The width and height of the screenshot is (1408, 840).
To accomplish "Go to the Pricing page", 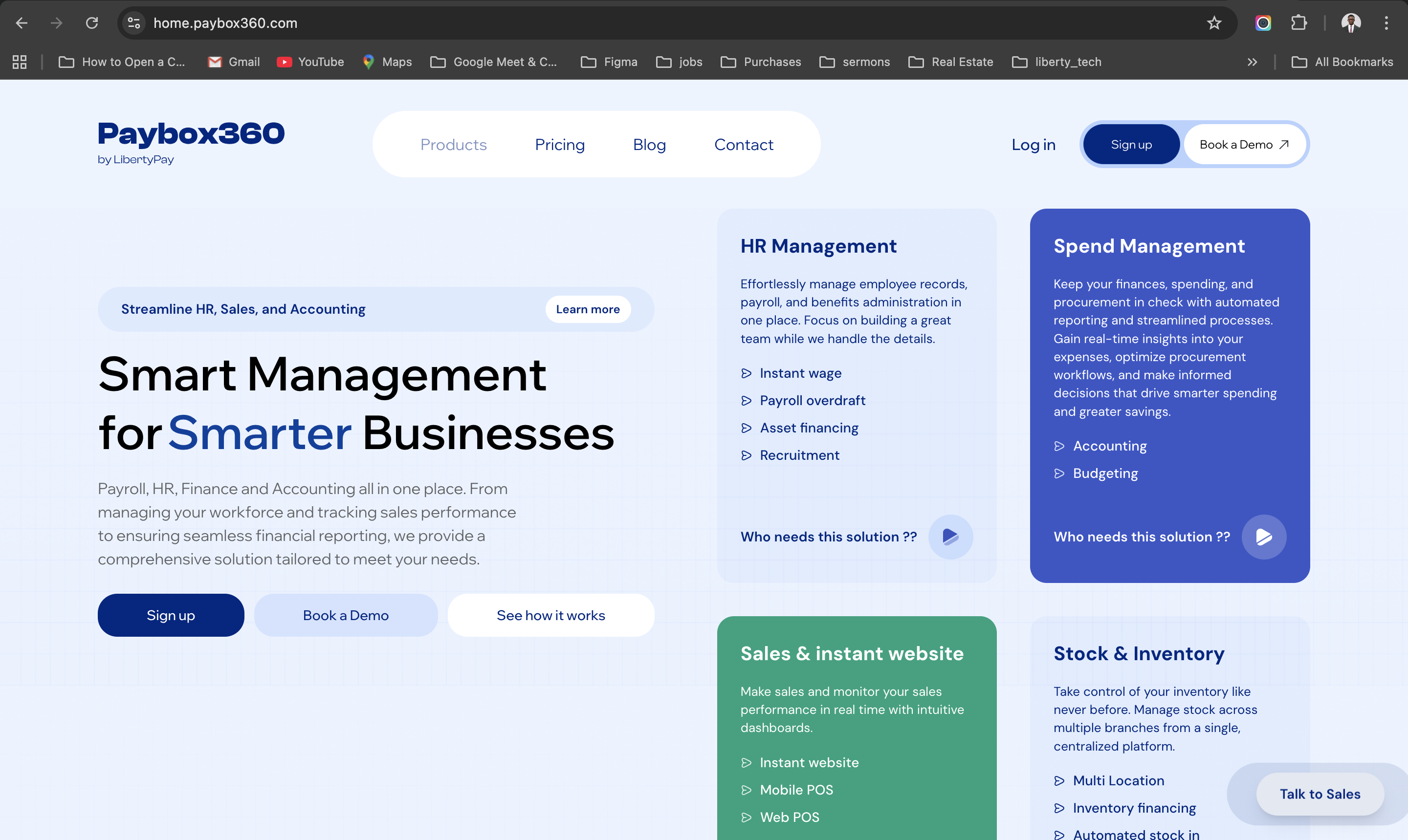I will (x=559, y=144).
